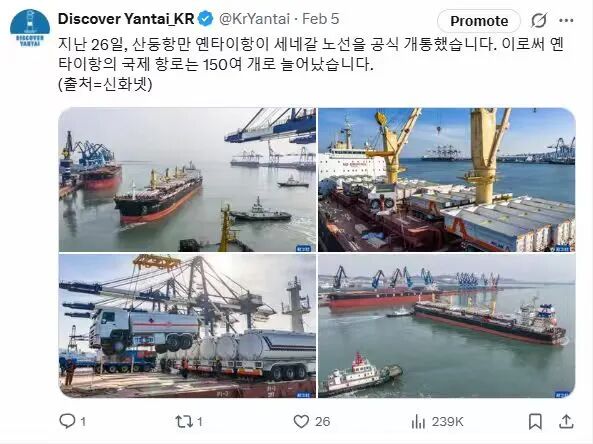Open the share upload icon
The image size is (593, 444).
click(566, 421)
